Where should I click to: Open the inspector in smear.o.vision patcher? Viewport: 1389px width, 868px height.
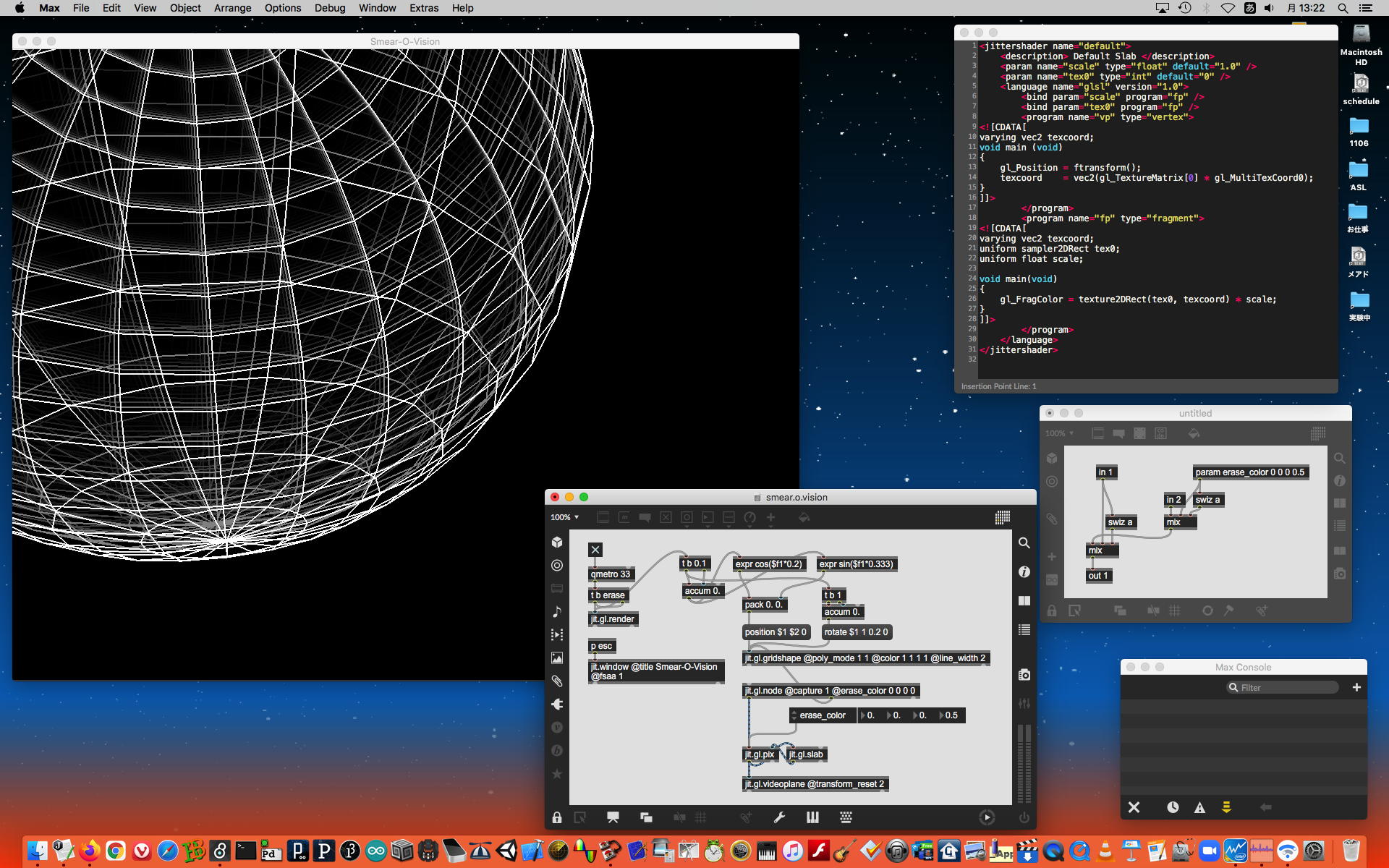(x=1024, y=571)
